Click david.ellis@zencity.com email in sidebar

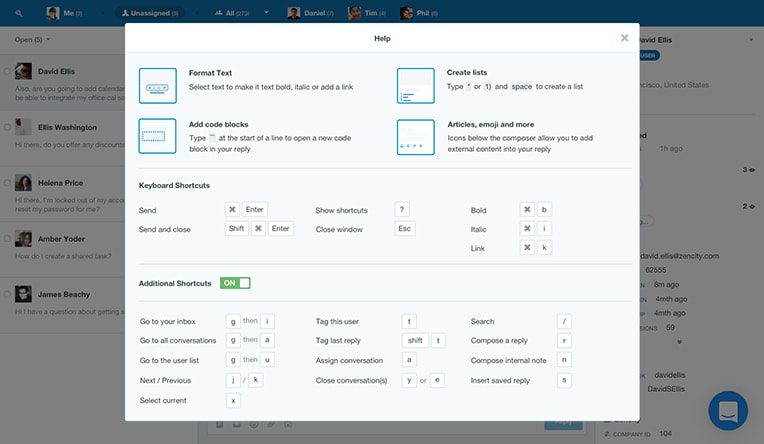point(679,256)
